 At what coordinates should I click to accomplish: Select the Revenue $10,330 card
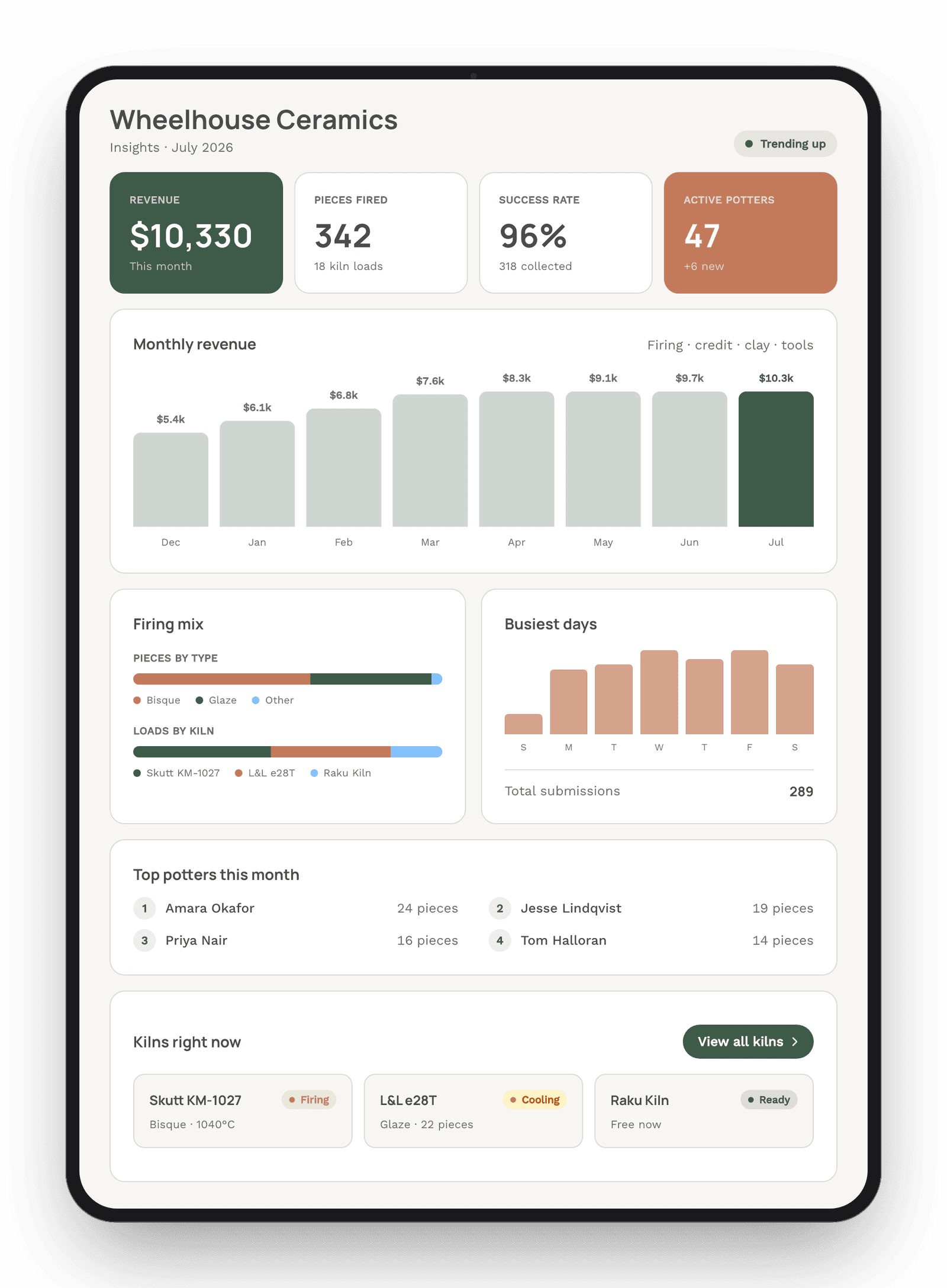tap(196, 233)
